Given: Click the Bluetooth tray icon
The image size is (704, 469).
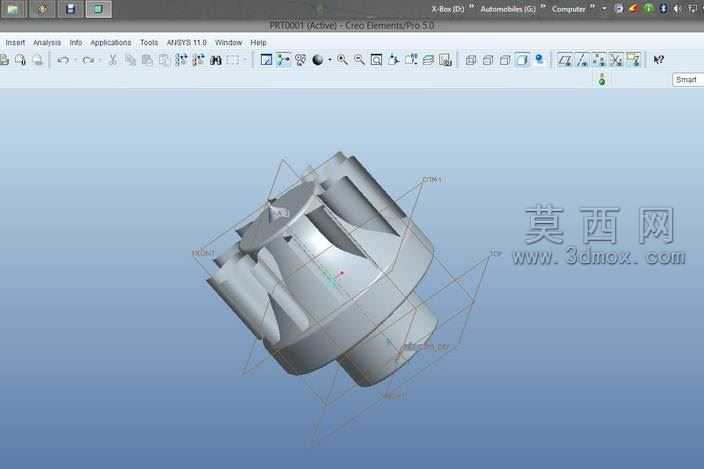Looking at the screenshot, I should 663,9.
